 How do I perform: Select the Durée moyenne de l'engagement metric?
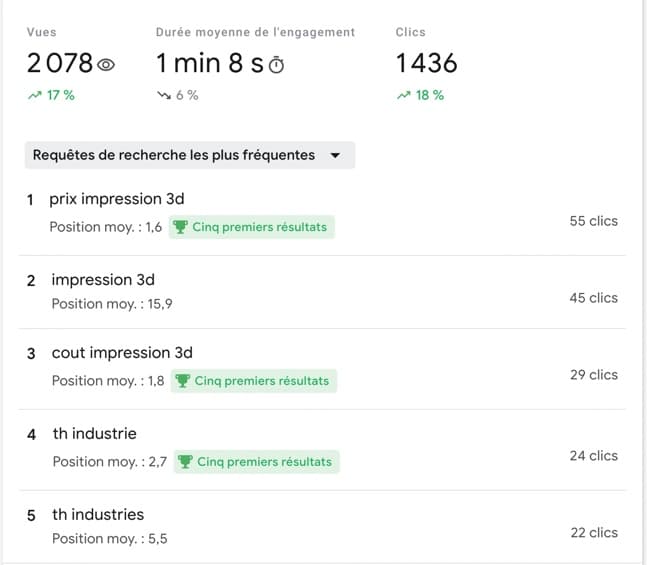[x=255, y=63]
